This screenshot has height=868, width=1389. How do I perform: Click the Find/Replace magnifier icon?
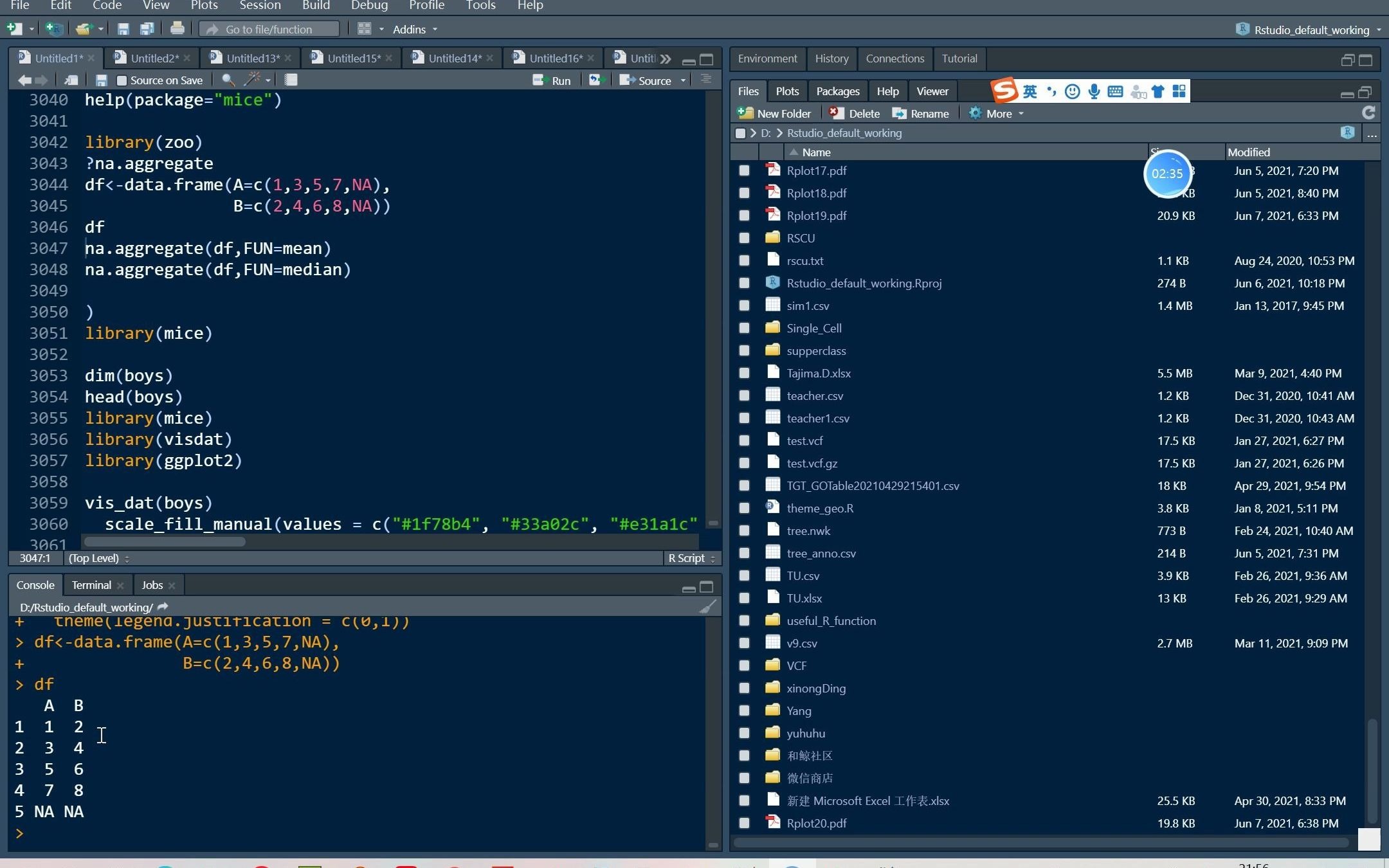click(227, 80)
